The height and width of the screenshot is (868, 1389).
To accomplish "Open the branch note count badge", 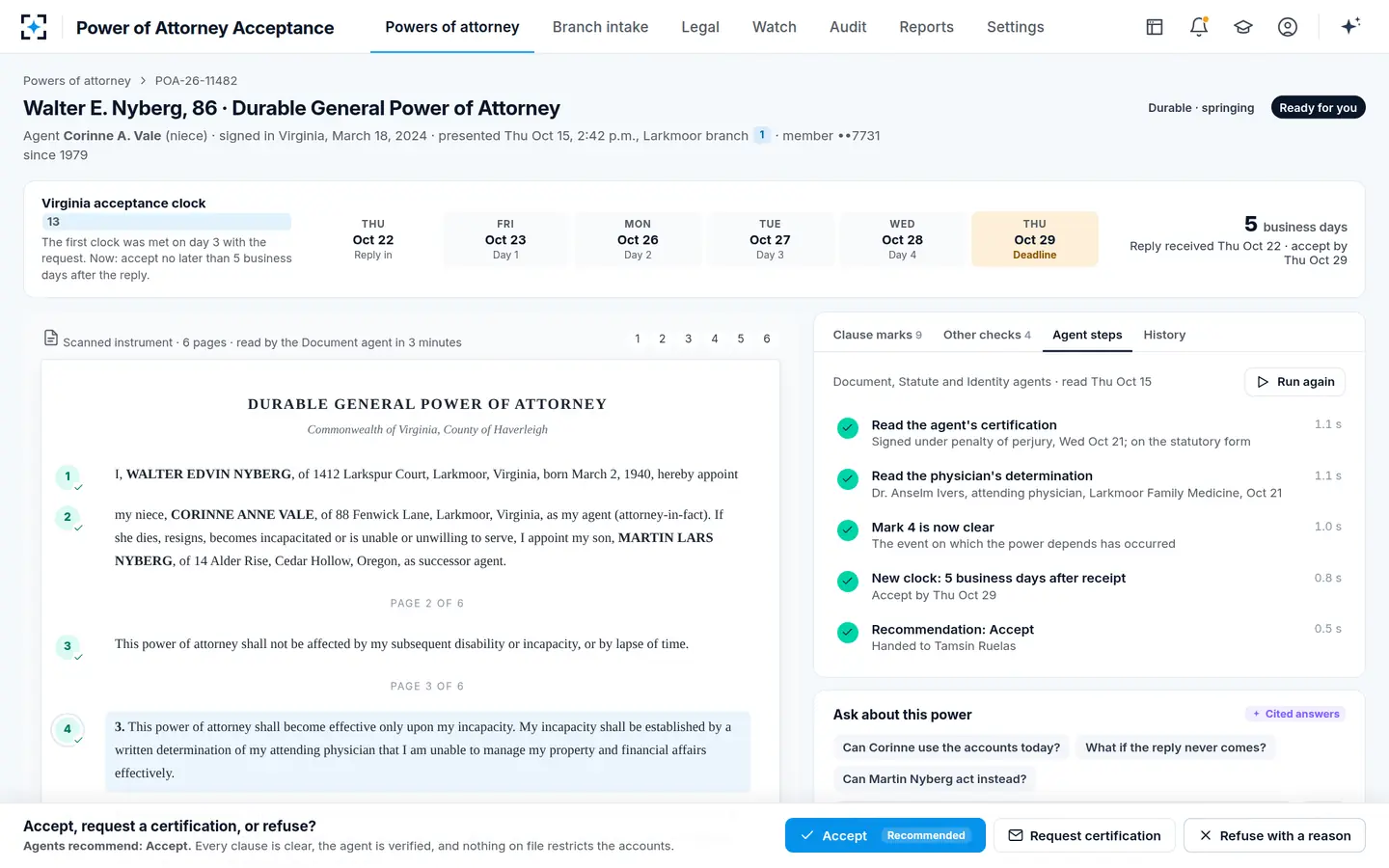I will tap(762, 135).
